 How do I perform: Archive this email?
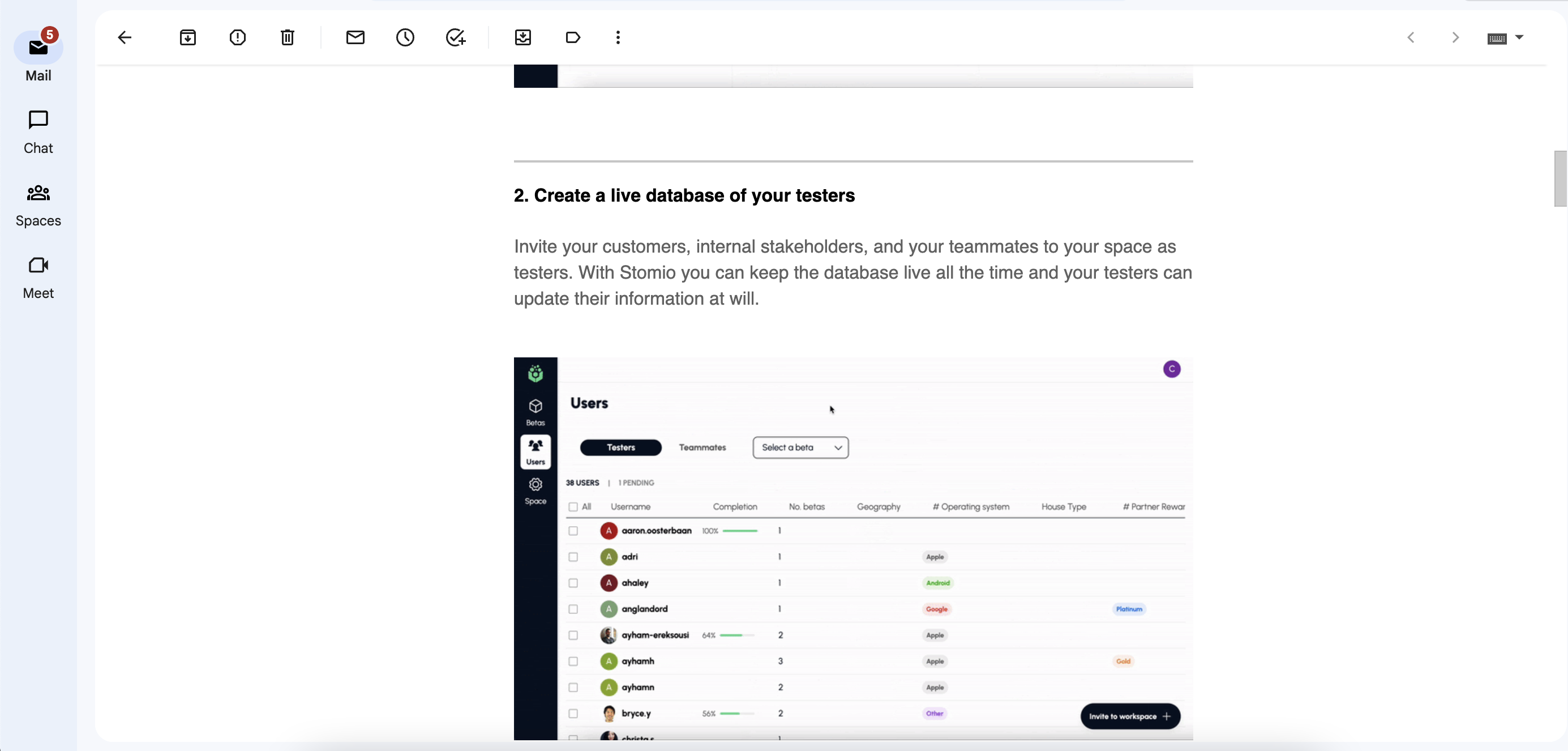187,38
